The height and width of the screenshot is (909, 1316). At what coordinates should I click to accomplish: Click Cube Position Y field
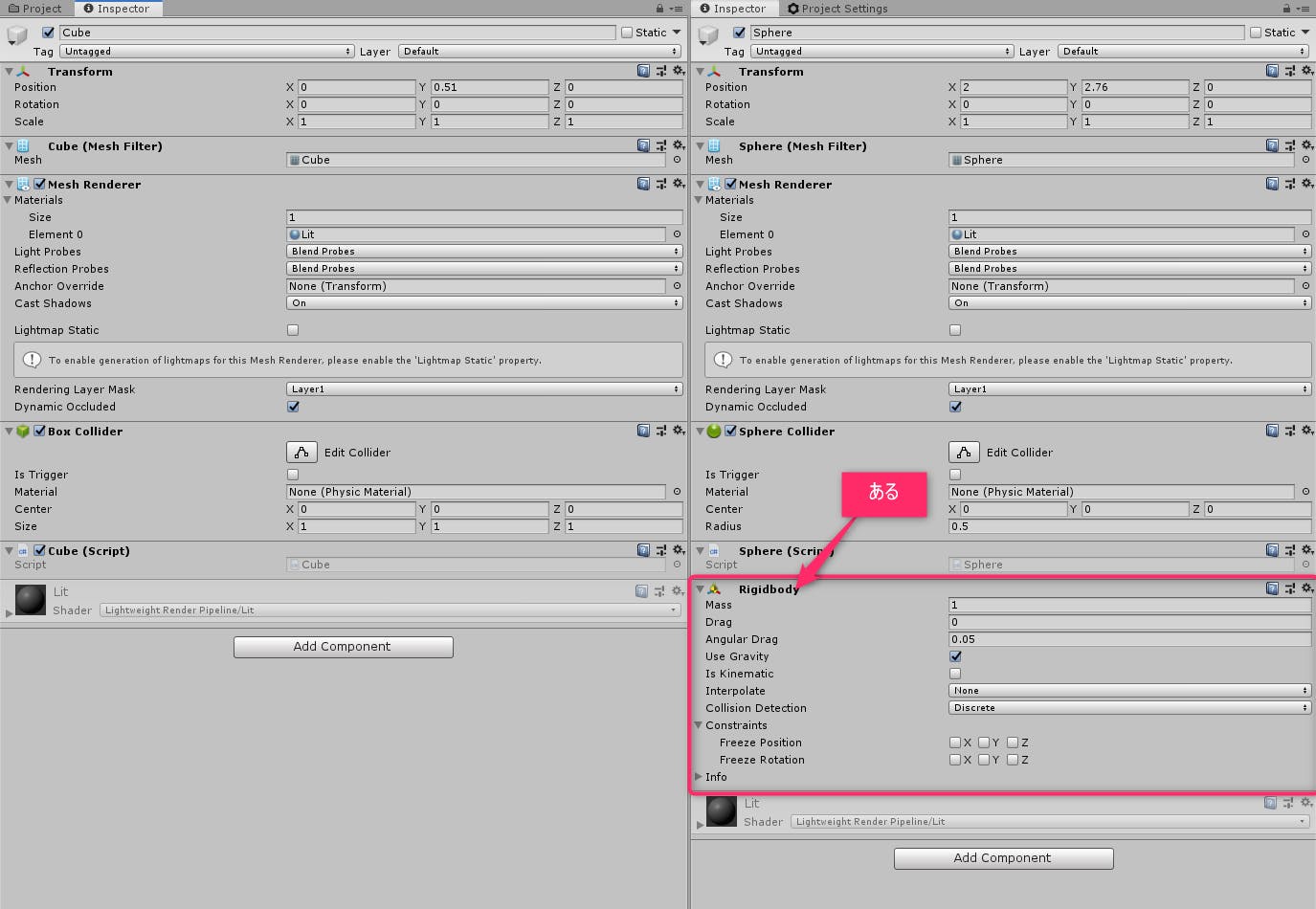click(489, 87)
